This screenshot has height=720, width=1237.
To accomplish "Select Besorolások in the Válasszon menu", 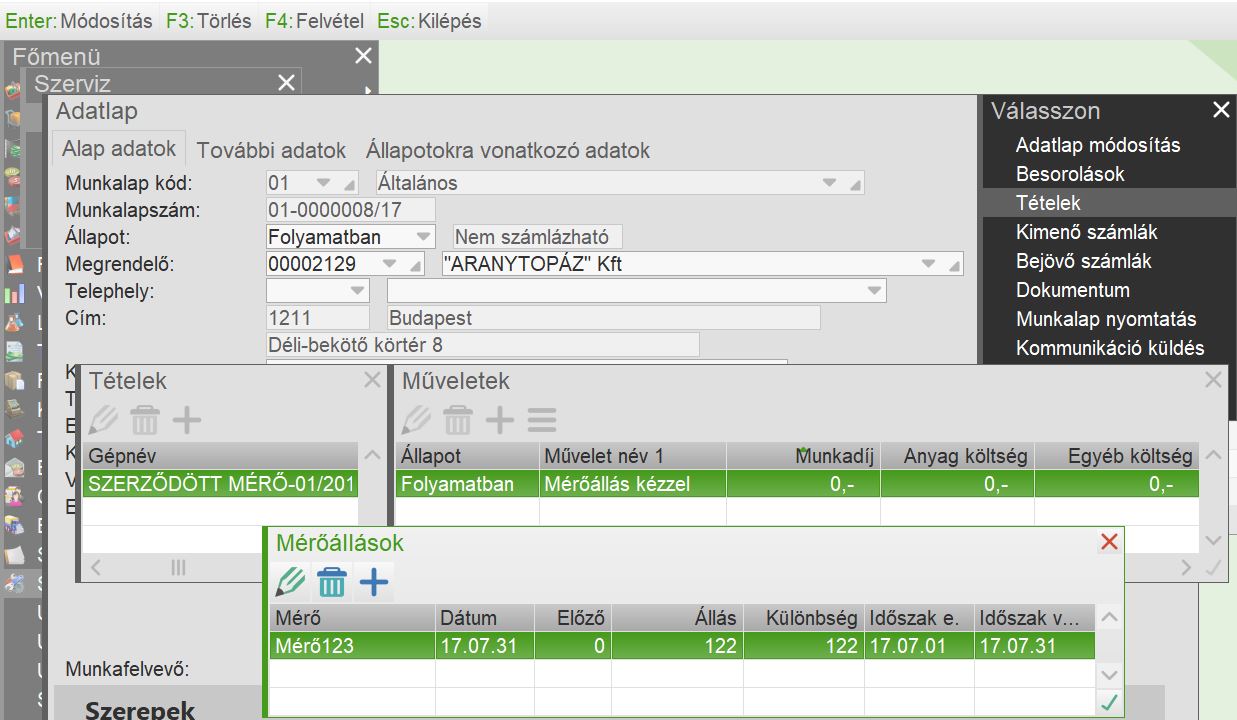I will [1070, 174].
